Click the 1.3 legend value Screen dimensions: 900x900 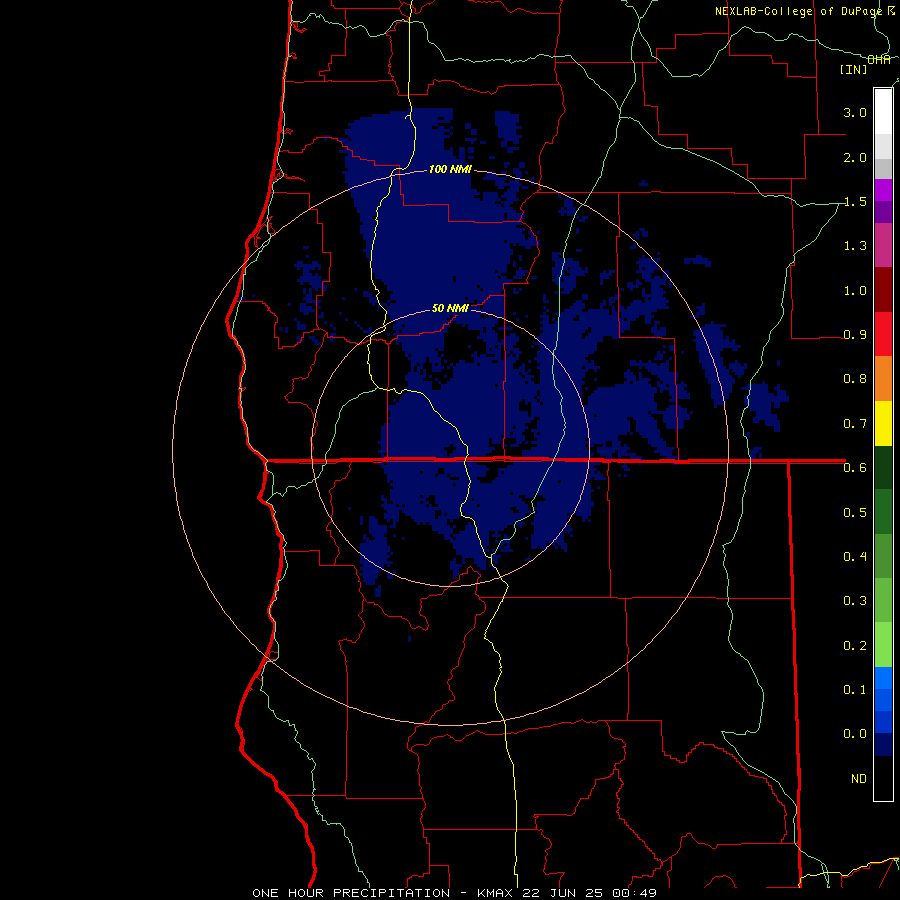[855, 246]
